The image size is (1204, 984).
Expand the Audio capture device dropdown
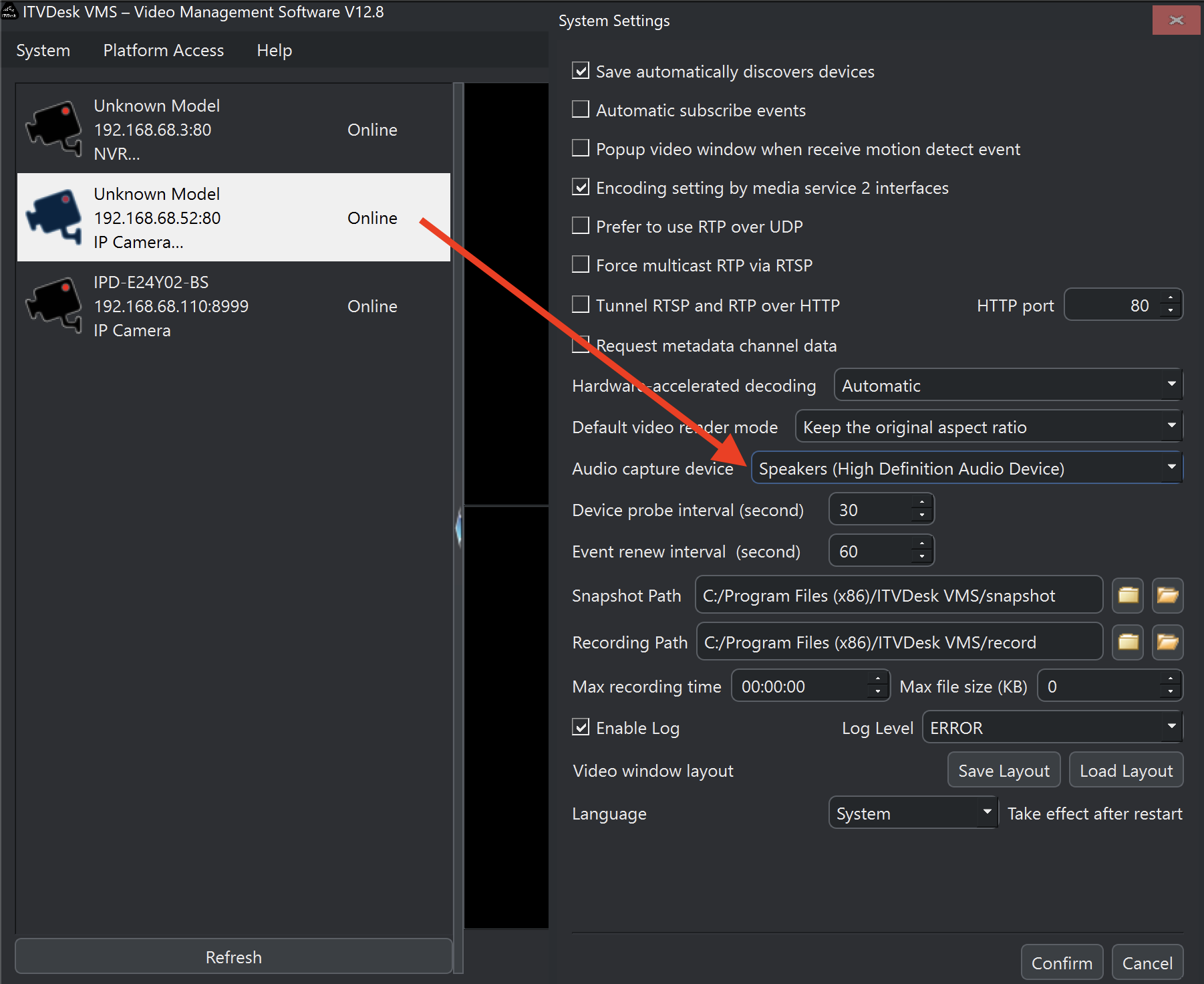tap(966, 468)
